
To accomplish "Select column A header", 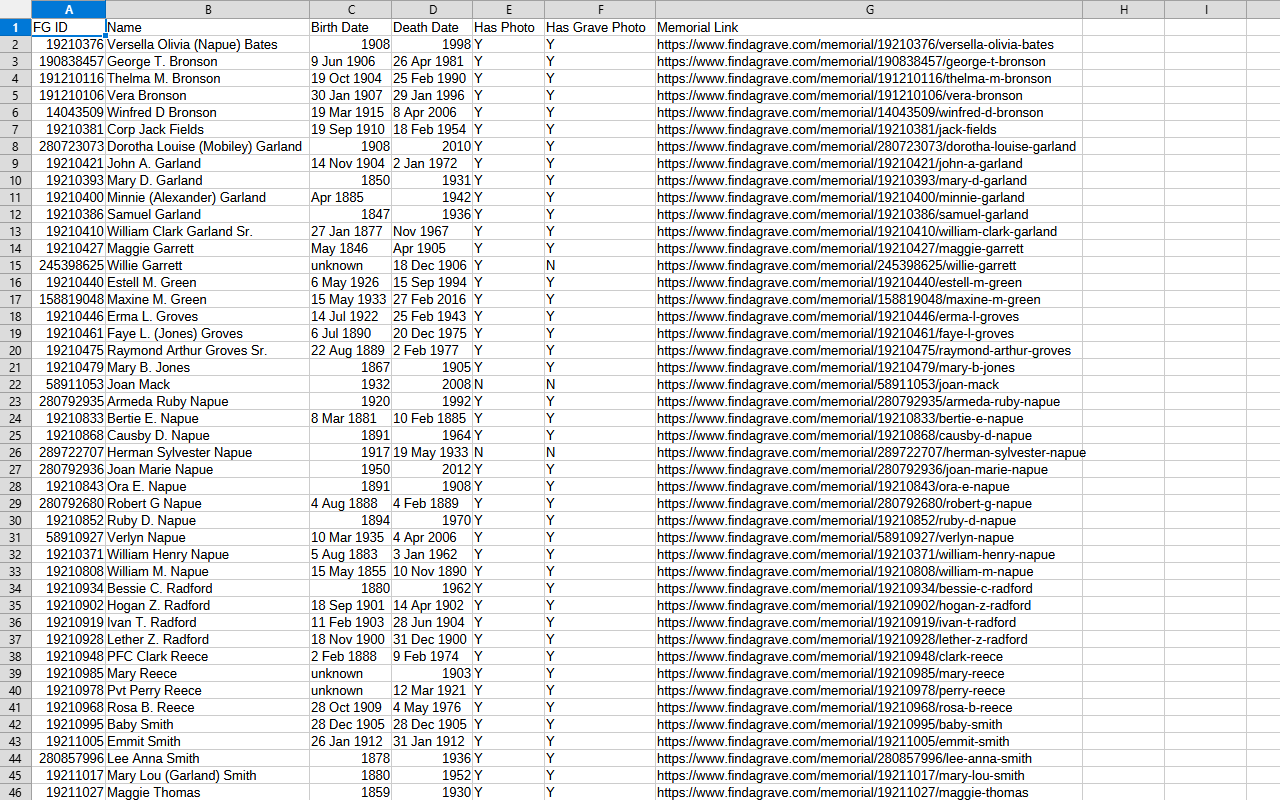I will pos(68,9).
